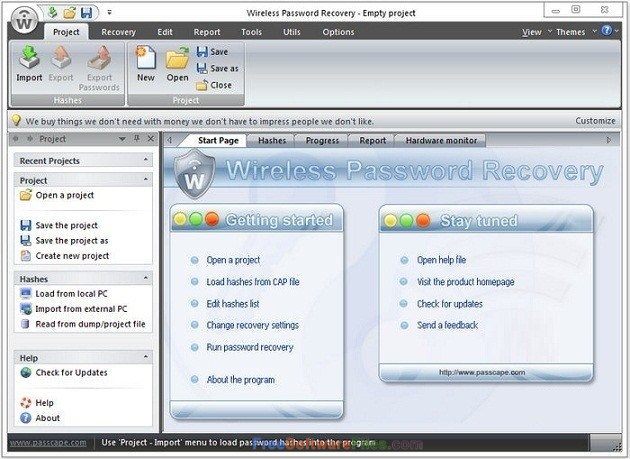630x459 pixels.
Task: Pin the Project side panel
Action: [x=137, y=139]
